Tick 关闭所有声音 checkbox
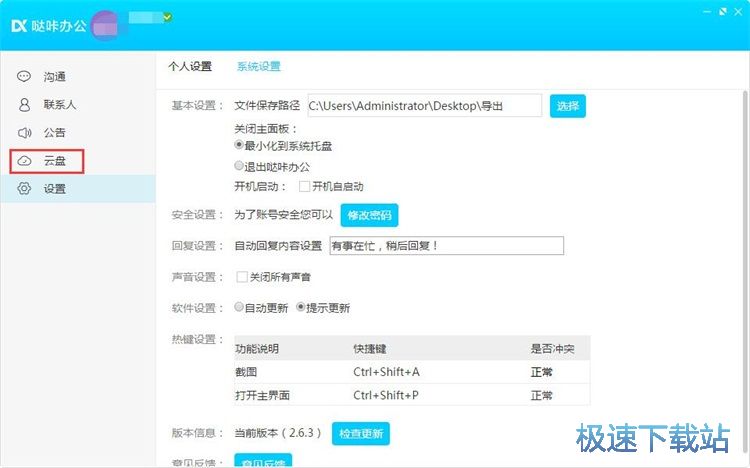The image size is (750, 468). tap(242, 277)
